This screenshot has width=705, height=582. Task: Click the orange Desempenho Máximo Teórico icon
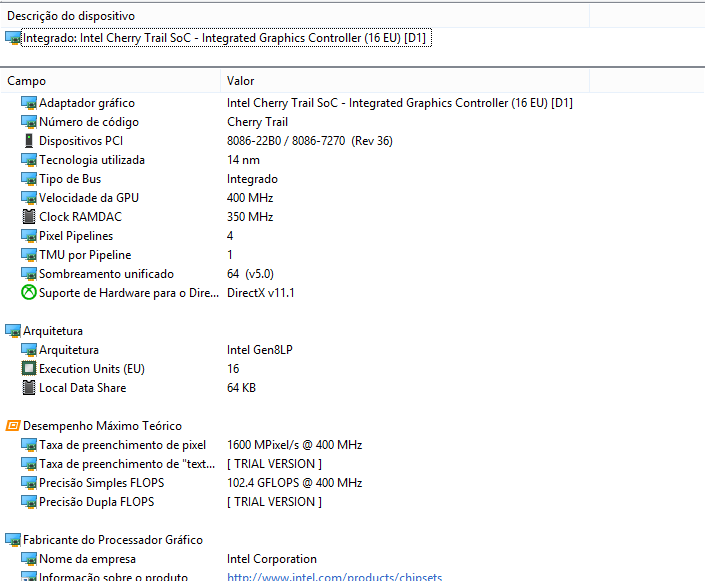click(x=13, y=425)
